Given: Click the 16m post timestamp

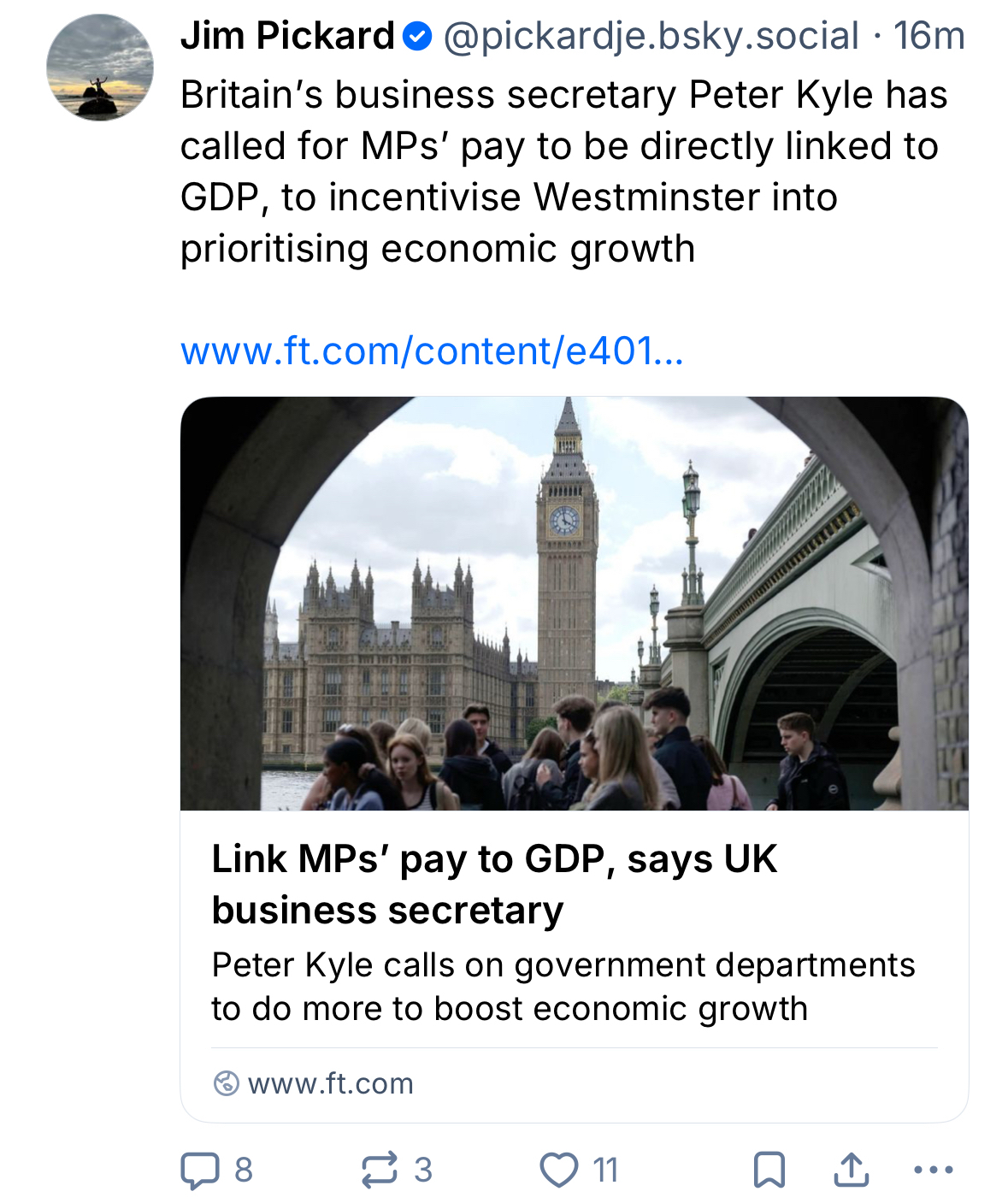Looking at the screenshot, I should [929, 37].
